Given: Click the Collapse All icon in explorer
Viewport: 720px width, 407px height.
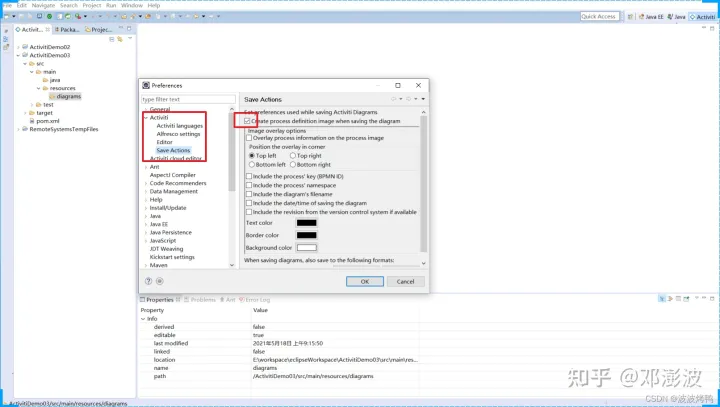Looking at the screenshot, I should [112, 39].
